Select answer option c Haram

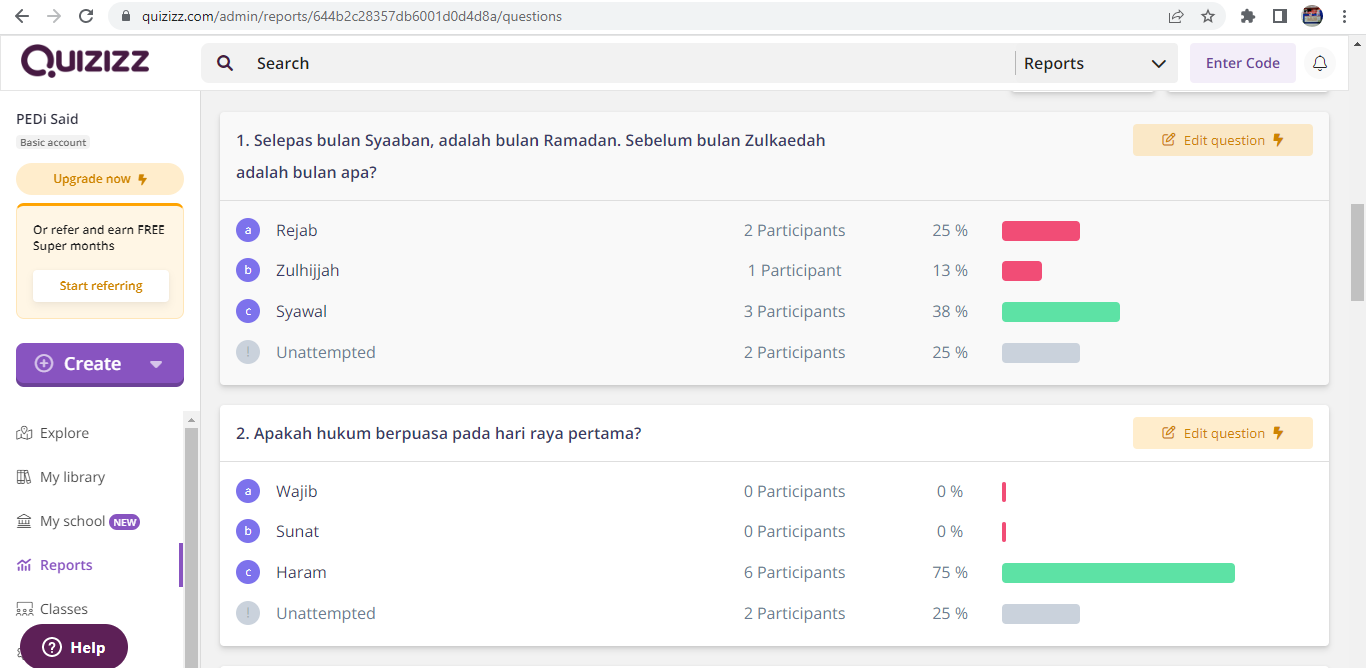click(x=300, y=573)
